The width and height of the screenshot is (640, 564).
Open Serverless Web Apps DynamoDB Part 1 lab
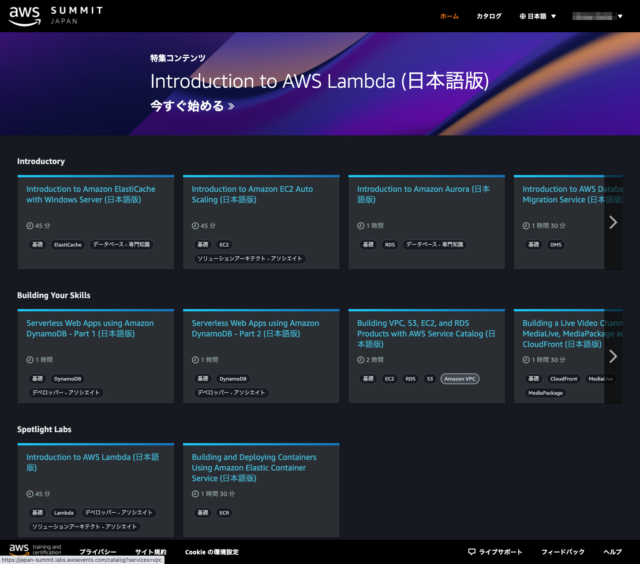pos(90,328)
